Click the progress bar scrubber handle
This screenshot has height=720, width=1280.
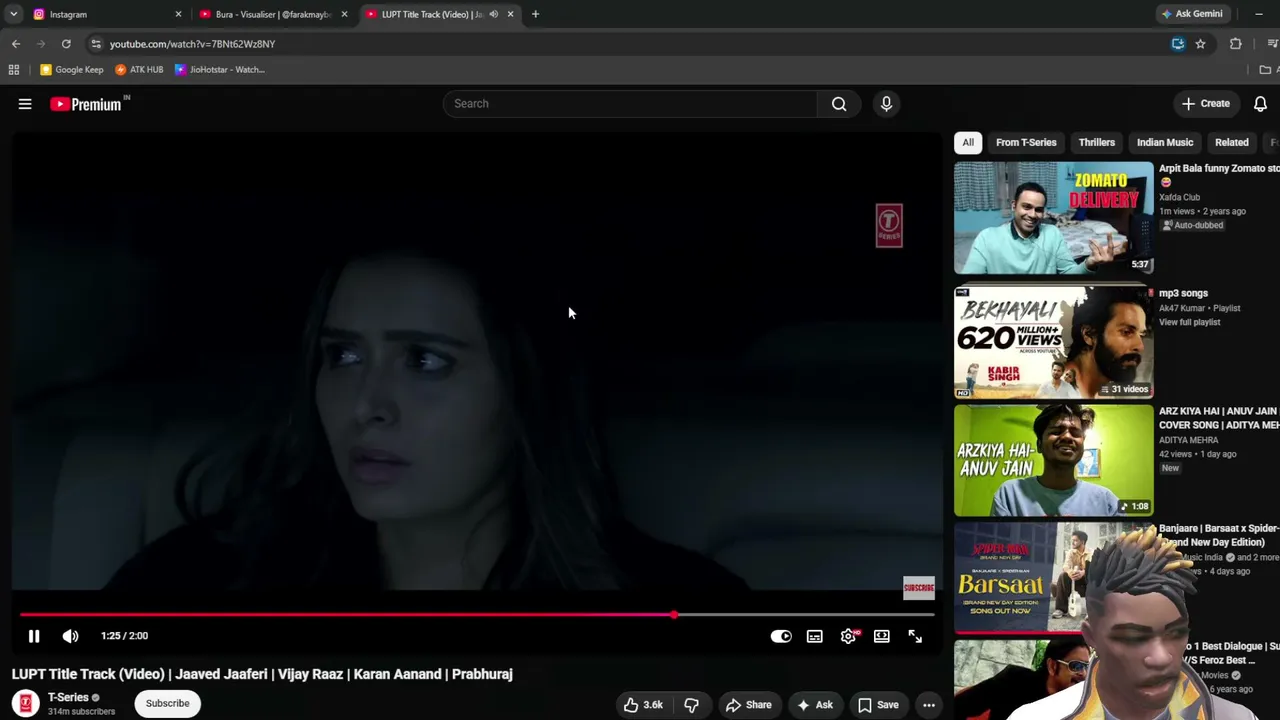(x=675, y=615)
